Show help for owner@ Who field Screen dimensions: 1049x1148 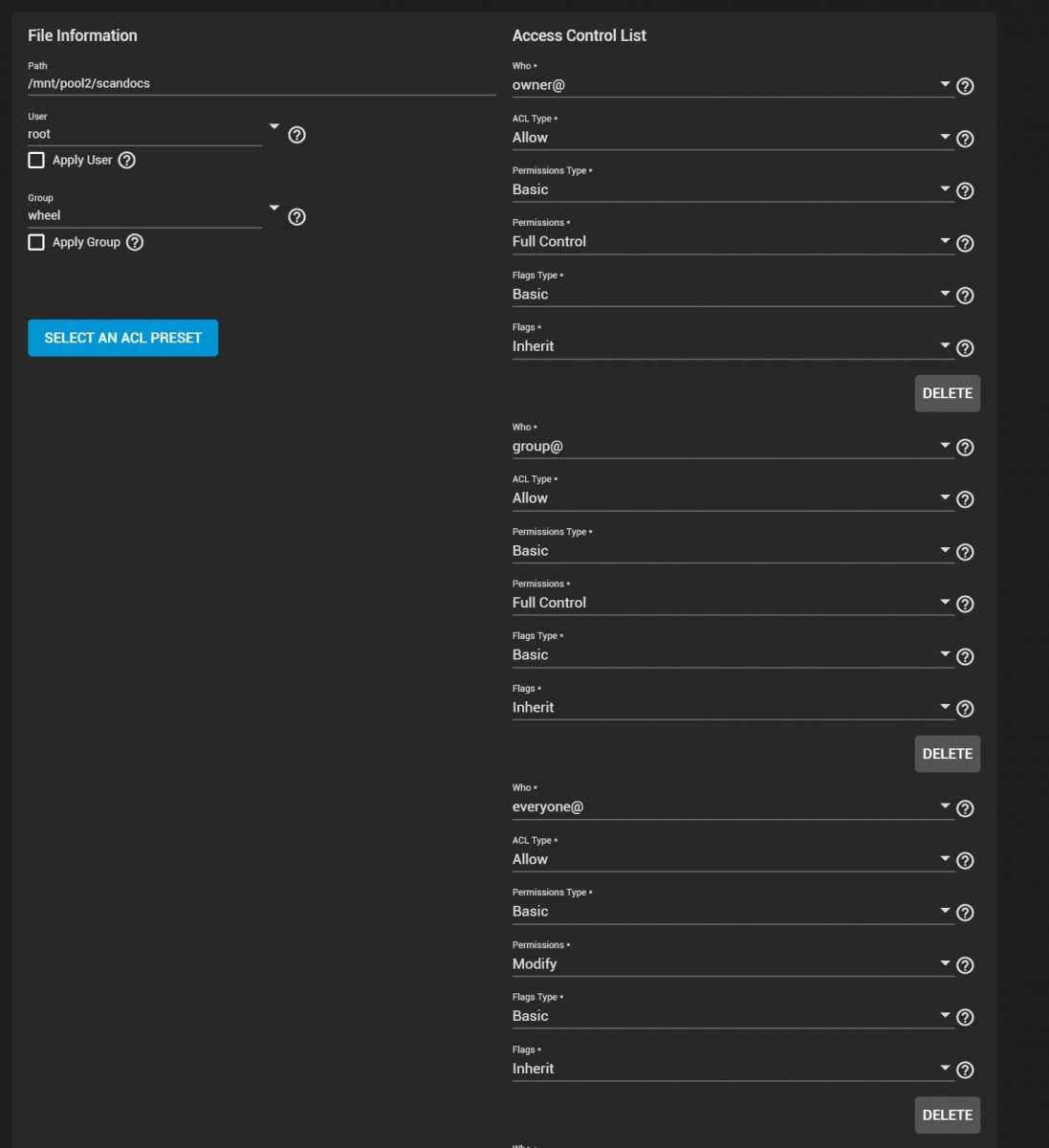[x=966, y=86]
